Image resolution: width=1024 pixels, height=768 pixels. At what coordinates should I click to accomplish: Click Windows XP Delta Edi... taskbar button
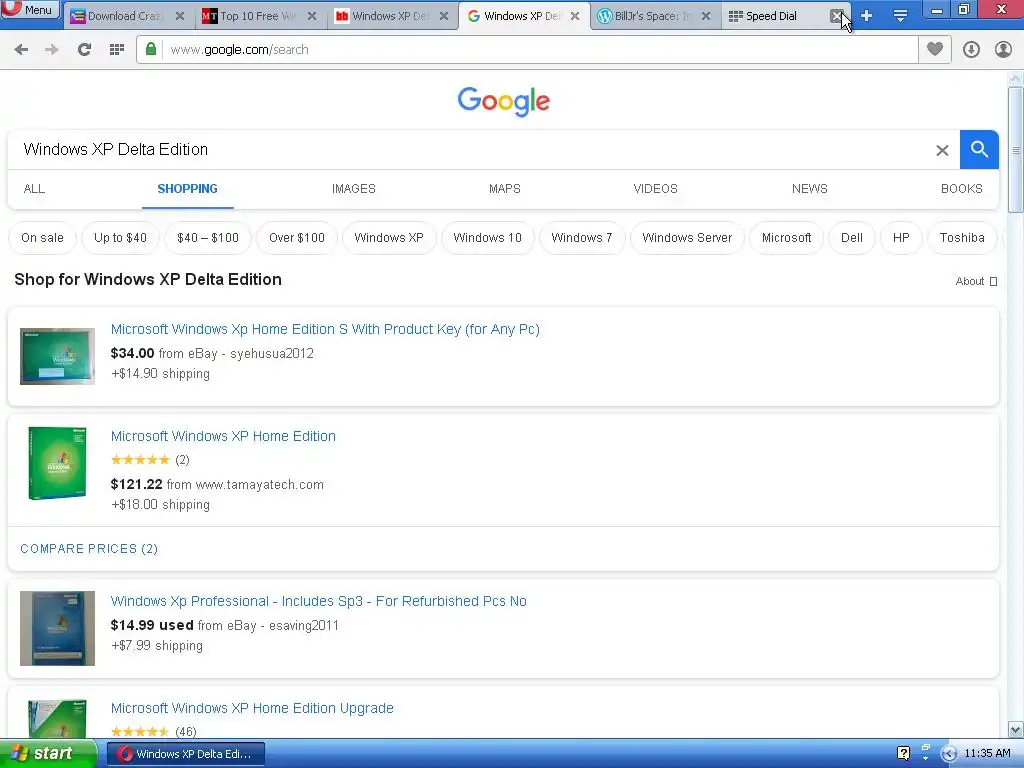[185, 754]
